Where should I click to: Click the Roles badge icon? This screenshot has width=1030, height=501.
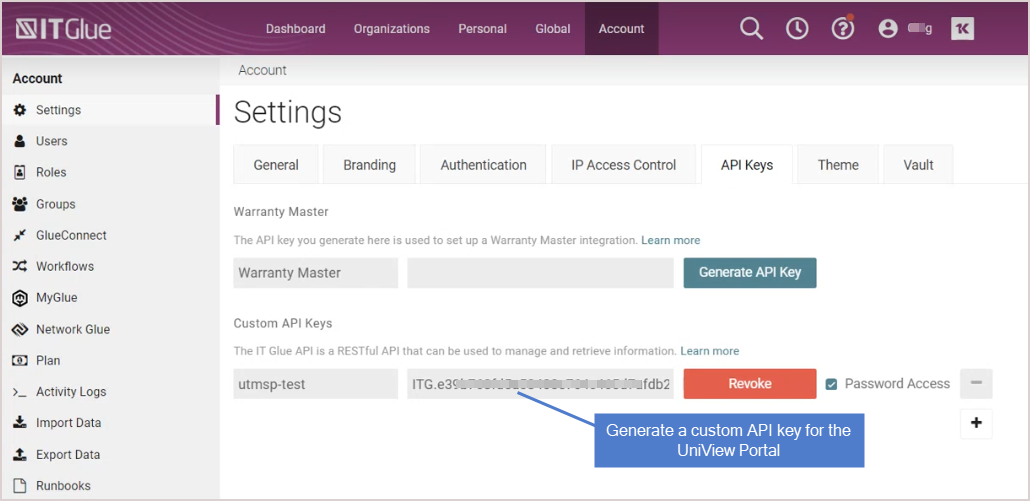pyautogui.click(x=20, y=172)
